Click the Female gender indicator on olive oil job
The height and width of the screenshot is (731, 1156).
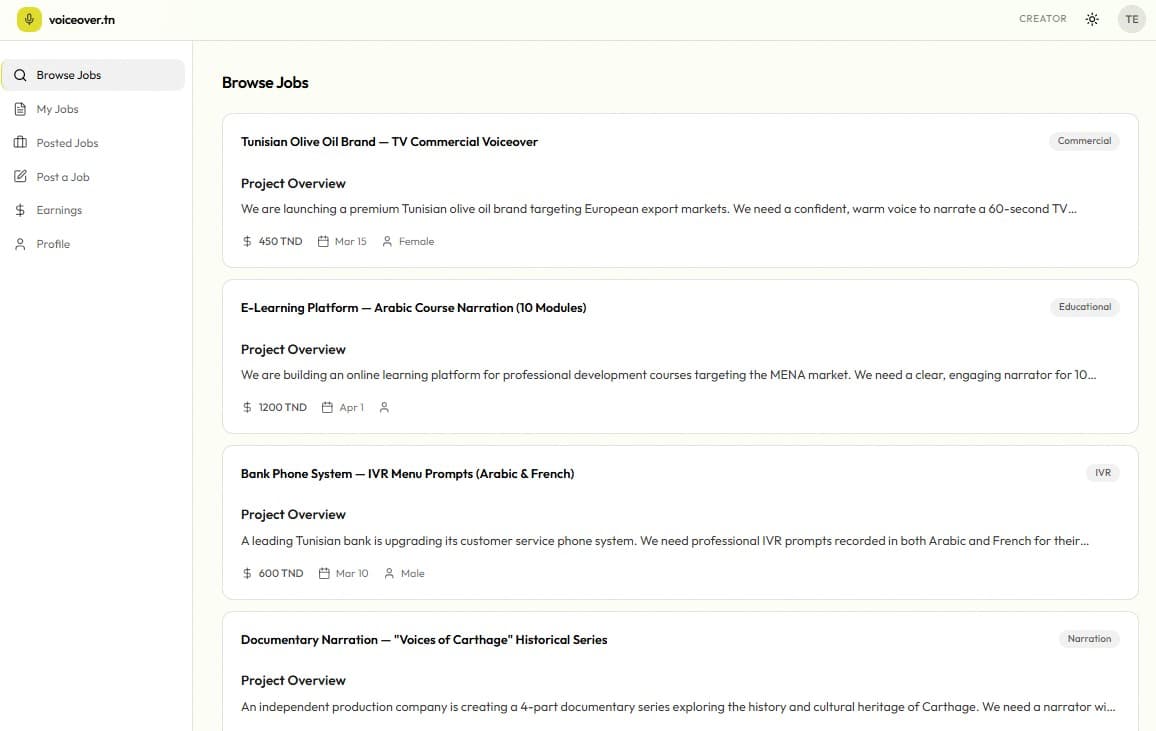click(407, 240)
